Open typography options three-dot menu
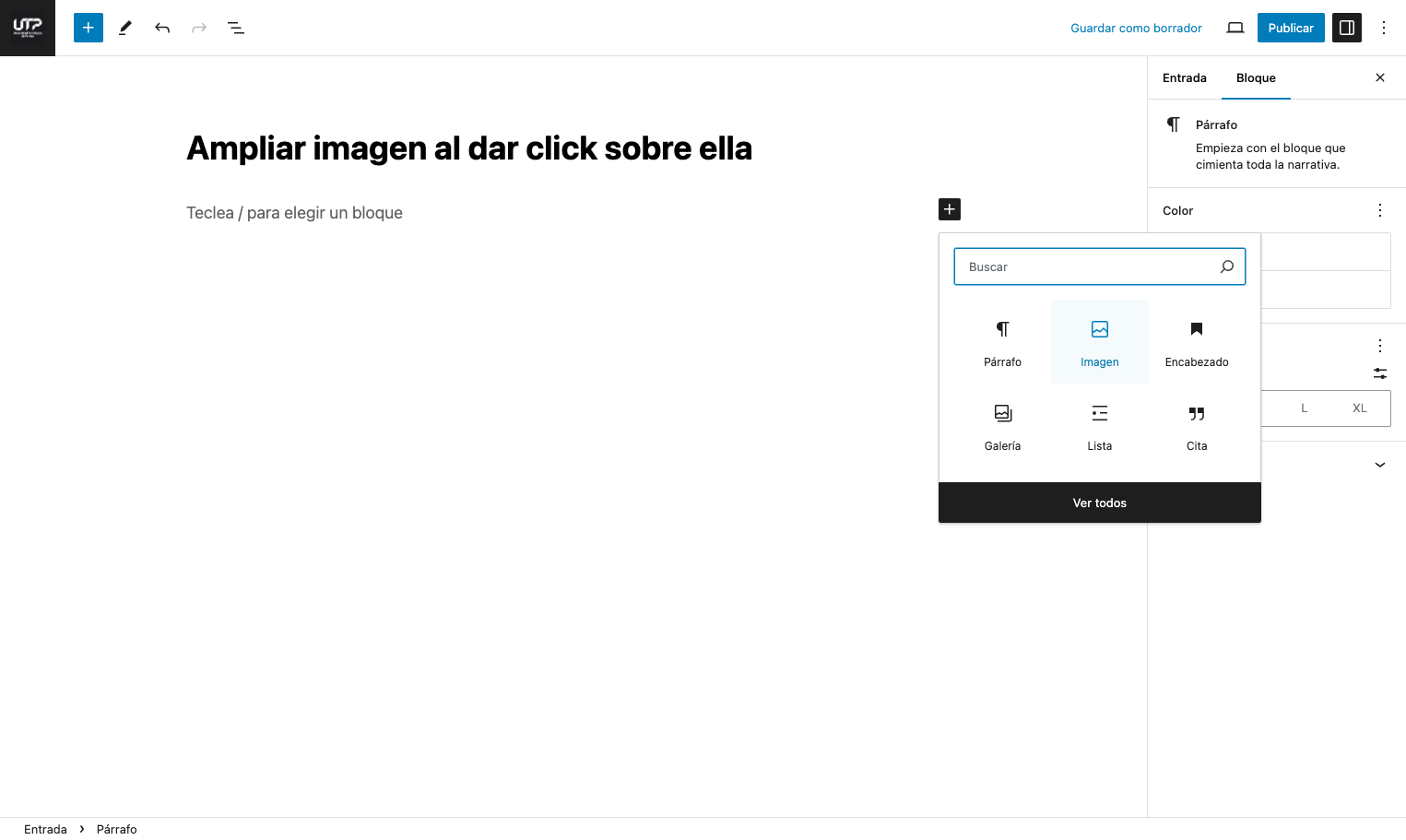 point(1380,346)
